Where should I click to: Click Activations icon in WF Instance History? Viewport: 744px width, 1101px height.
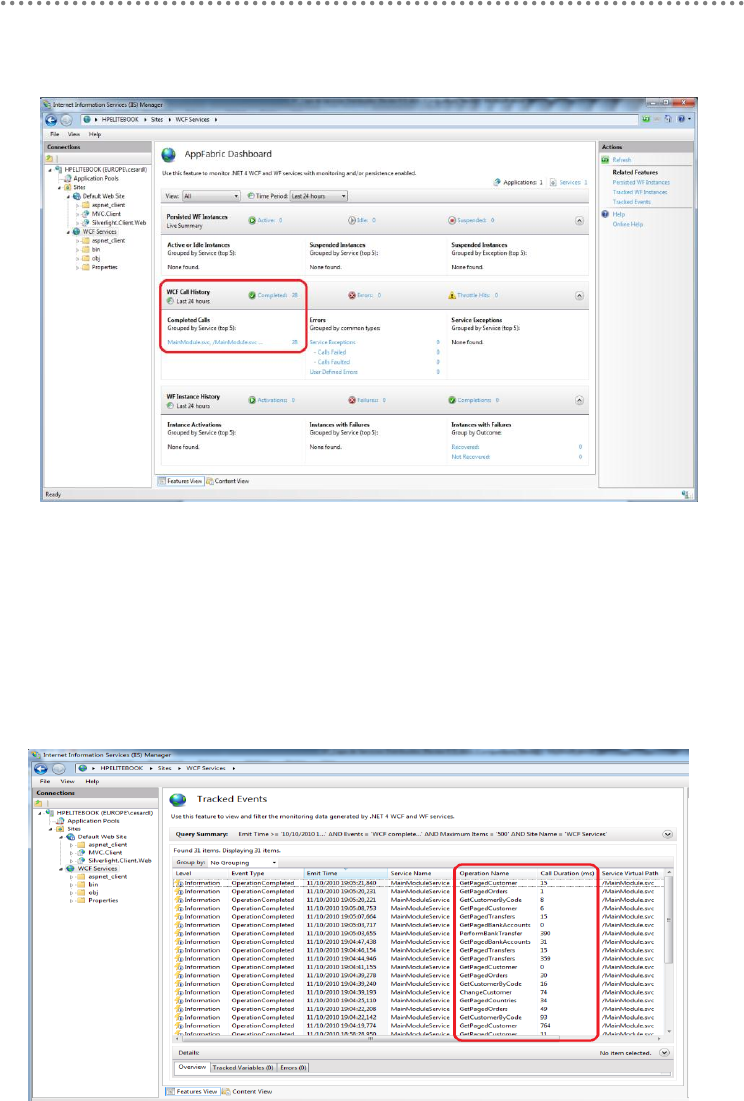[252, 400]
